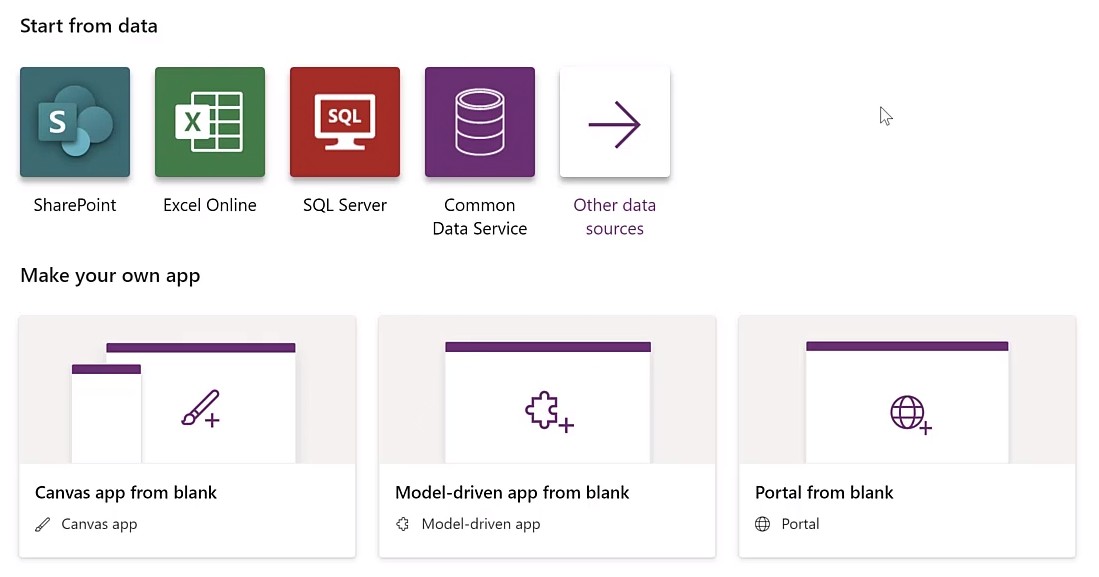Click the 'Portal' subtitle text
Image resolution: width=1099 pixels, height=577 pixels.
coord(800,524)
